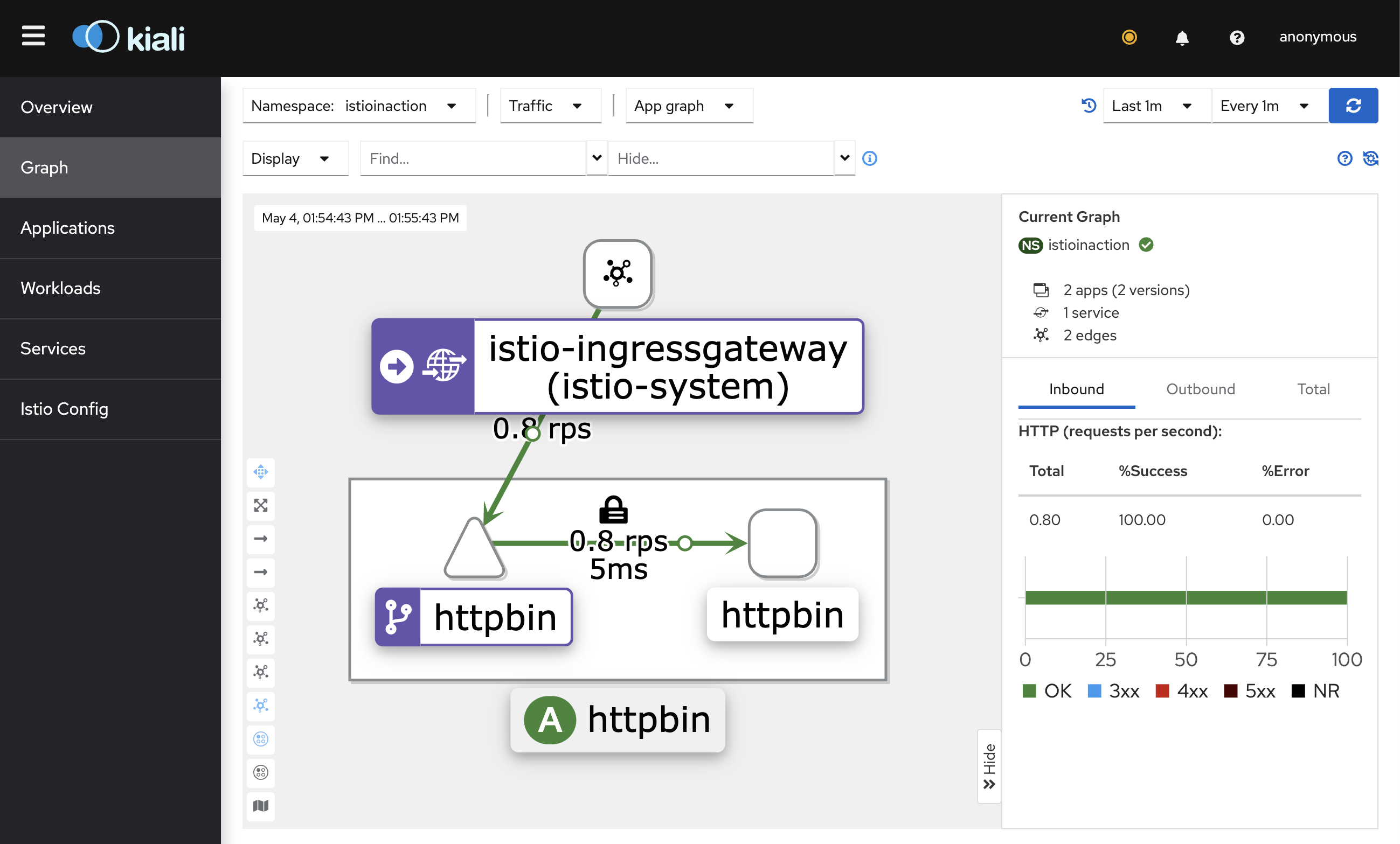The width and height of the screenshot is (1400, 844).
Task: Click the mTLS lock icon on edge
Action: [614, 510]
